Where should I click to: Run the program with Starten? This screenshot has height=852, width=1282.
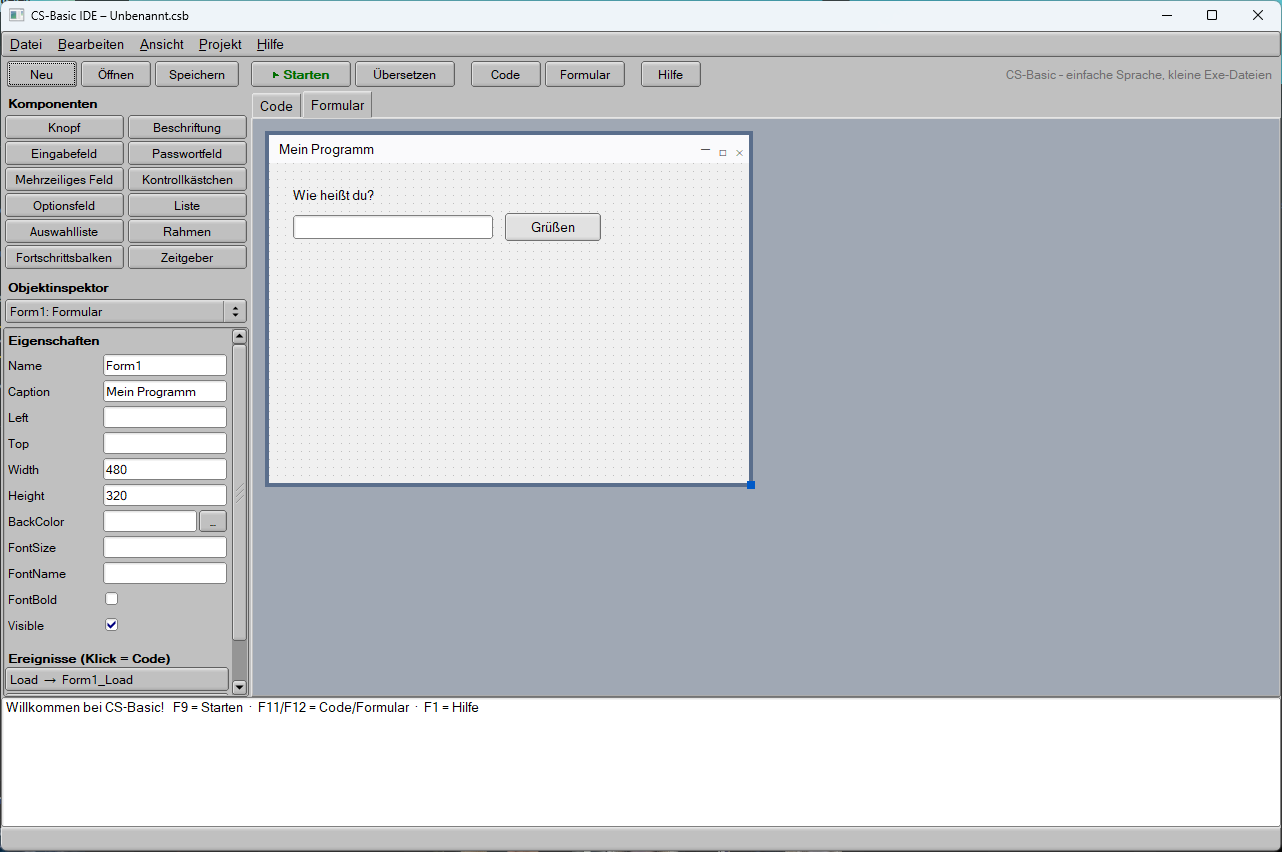(x=301, y=75)
